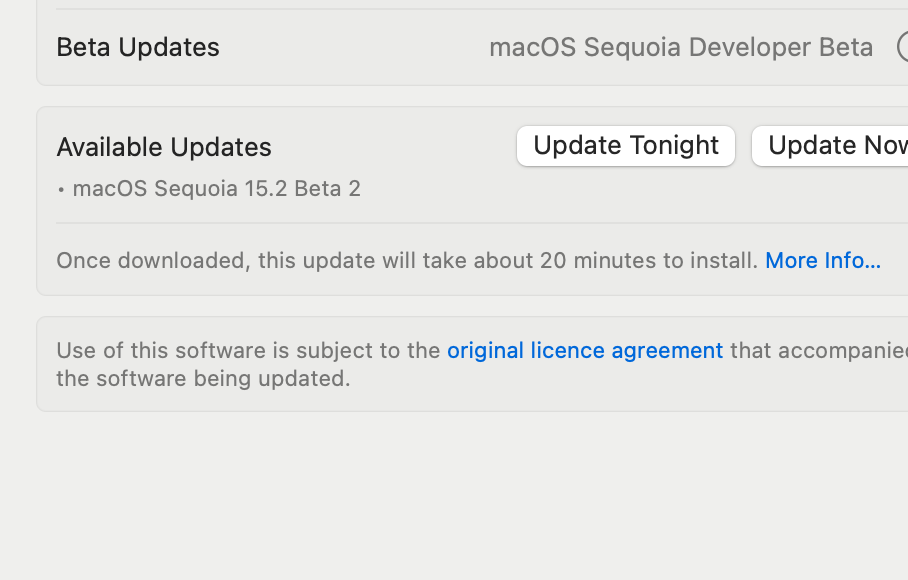
Task: Select the macOS Sequoia 15.2 Beta 2 entry
Action: (x=217, y=189)
